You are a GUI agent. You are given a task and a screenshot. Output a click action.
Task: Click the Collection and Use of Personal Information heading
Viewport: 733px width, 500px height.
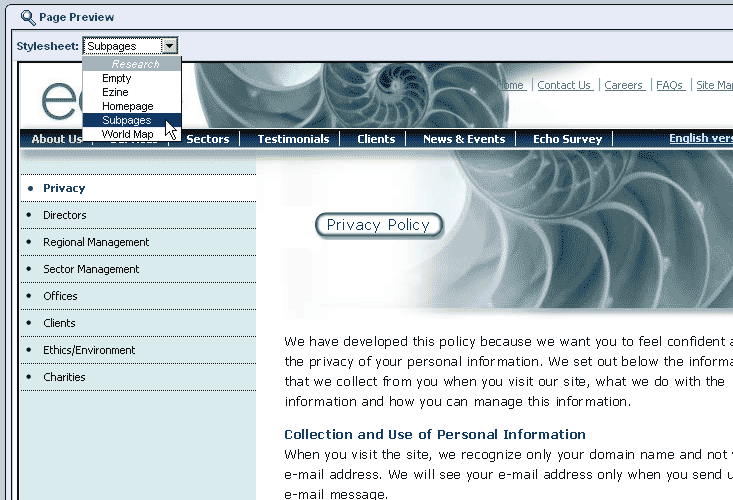click(x=435, y=434)
